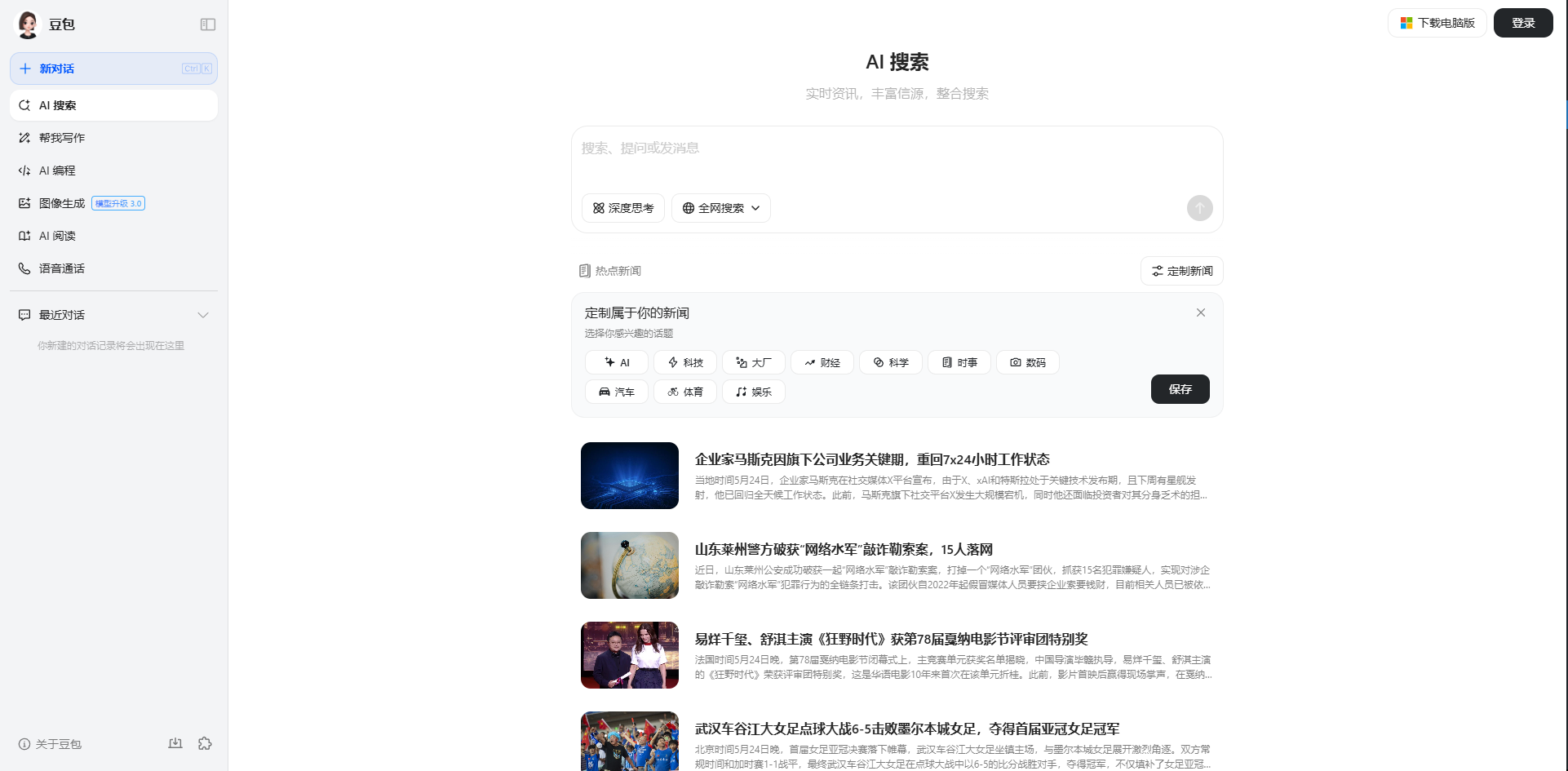Click the Musk article summary text
This screenshot has width=1568, height=771.
[x=953, y=488]
